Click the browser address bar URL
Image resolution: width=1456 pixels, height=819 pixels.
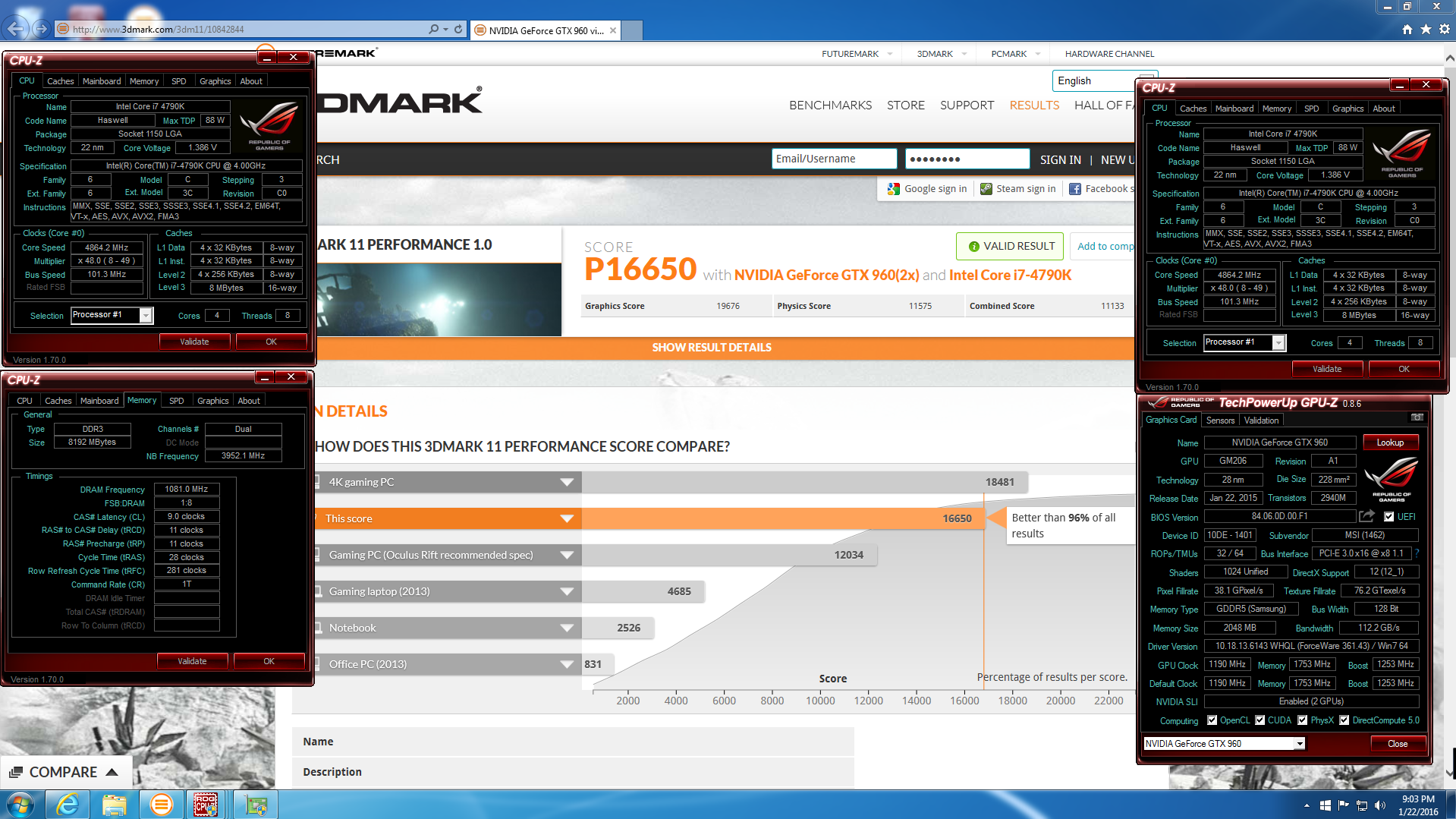click(158, 30)
